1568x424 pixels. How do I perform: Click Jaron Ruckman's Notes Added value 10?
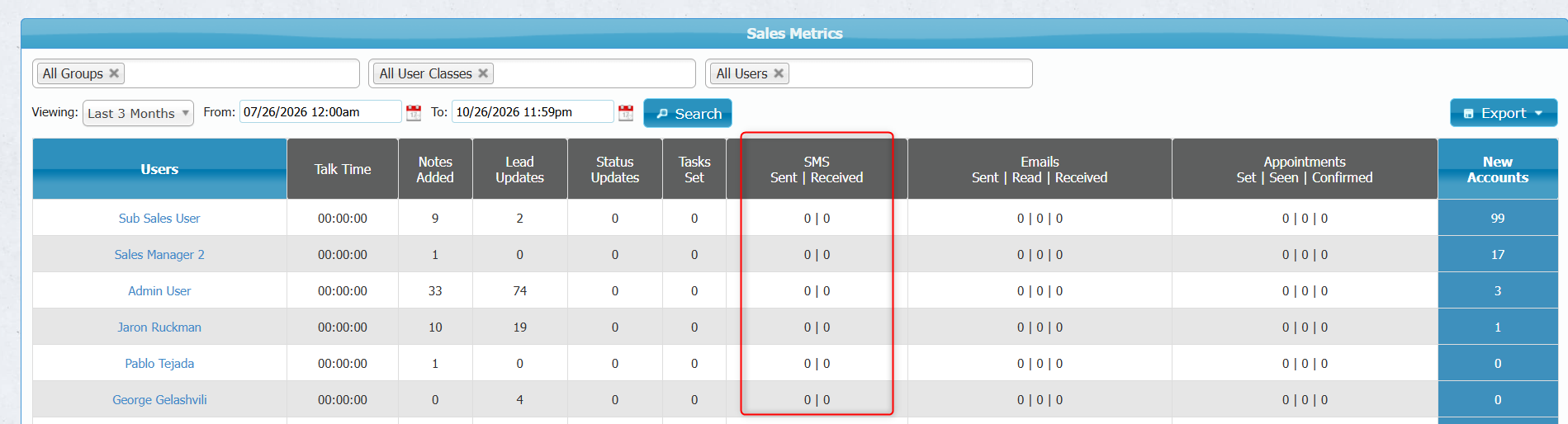click(435, 327)
